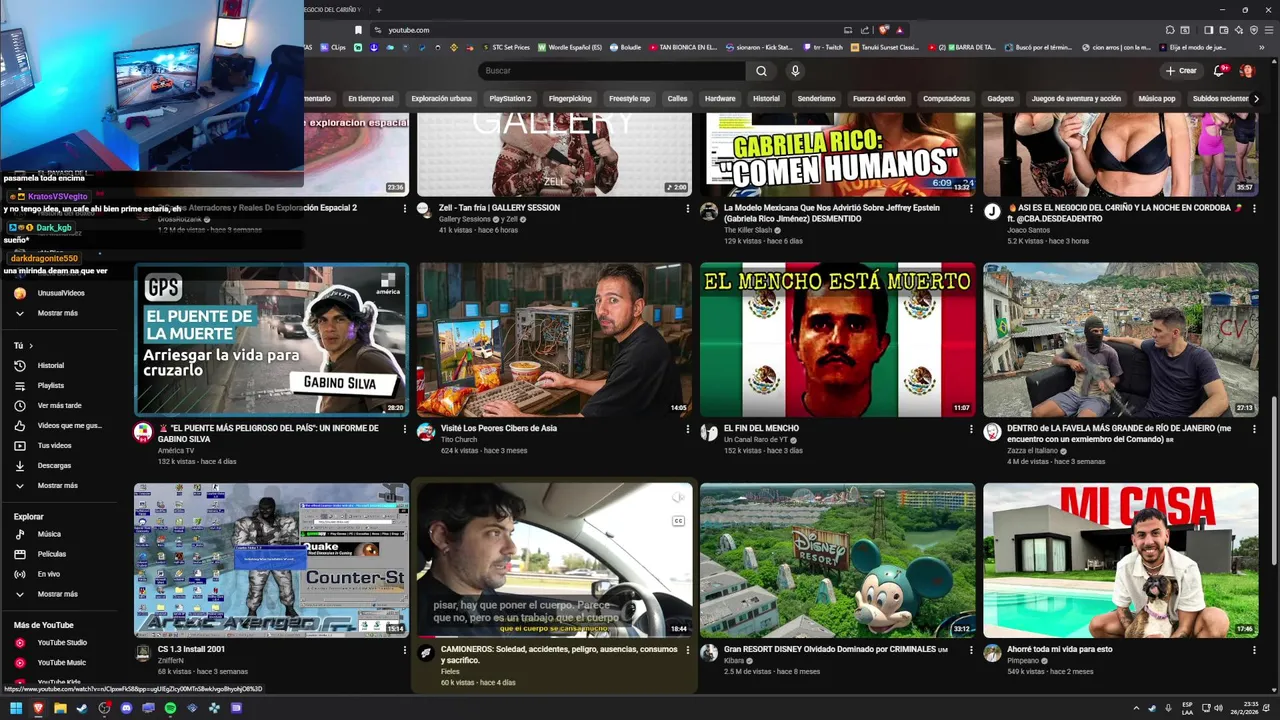Open Tus videos in the sidebar
This screenshot has height=720, width=1280.
pyautogui.click(x=54, y=446)
